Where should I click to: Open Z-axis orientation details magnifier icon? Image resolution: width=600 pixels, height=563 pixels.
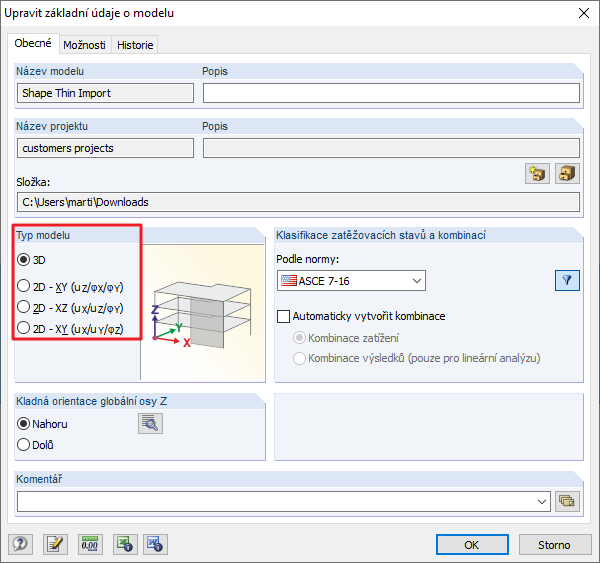pos(150,423)
